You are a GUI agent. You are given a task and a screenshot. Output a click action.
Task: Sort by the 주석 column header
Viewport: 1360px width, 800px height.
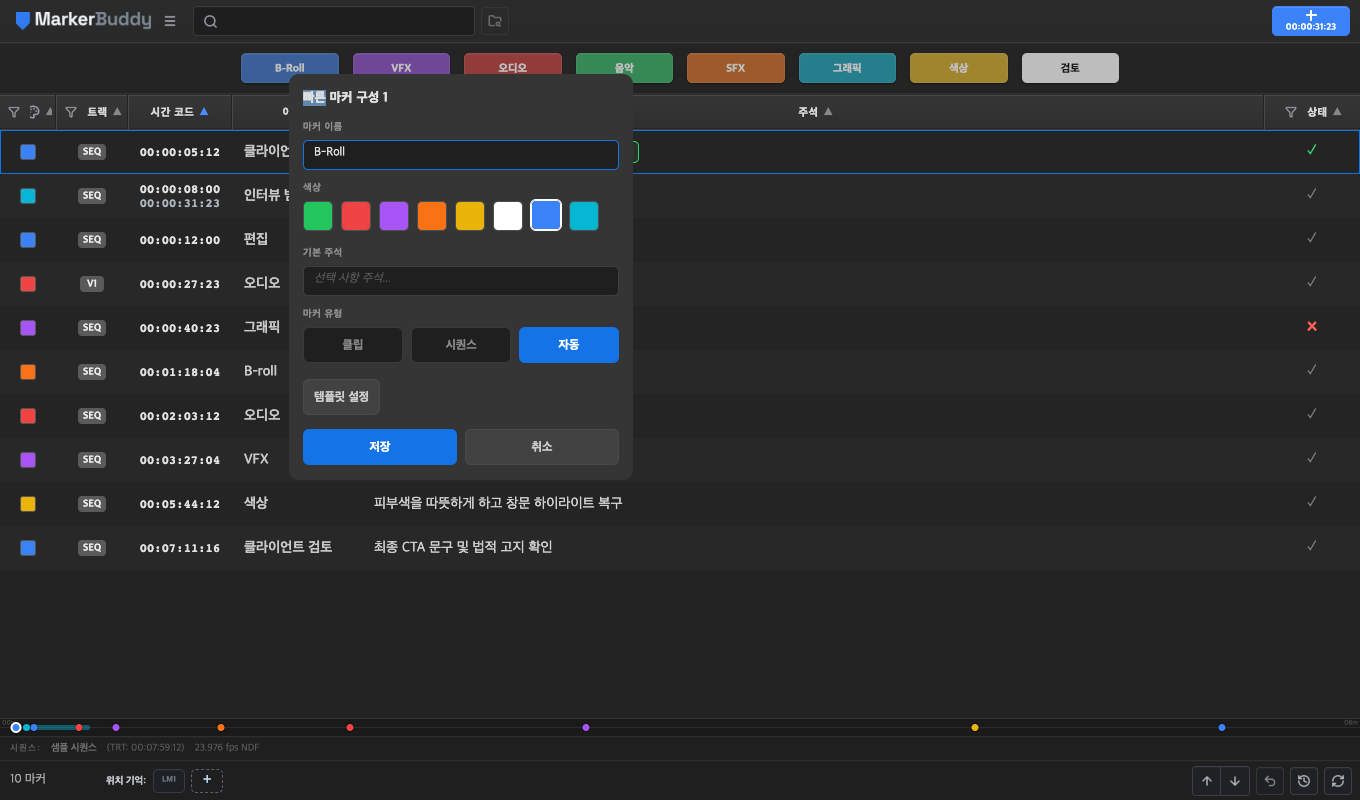tap(815, 112)
